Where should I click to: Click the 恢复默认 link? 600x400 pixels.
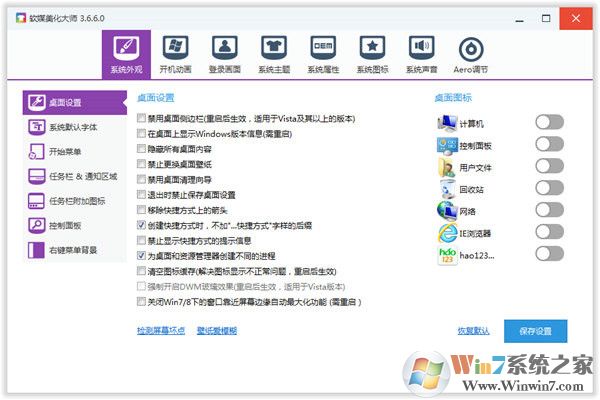[473, 331]
